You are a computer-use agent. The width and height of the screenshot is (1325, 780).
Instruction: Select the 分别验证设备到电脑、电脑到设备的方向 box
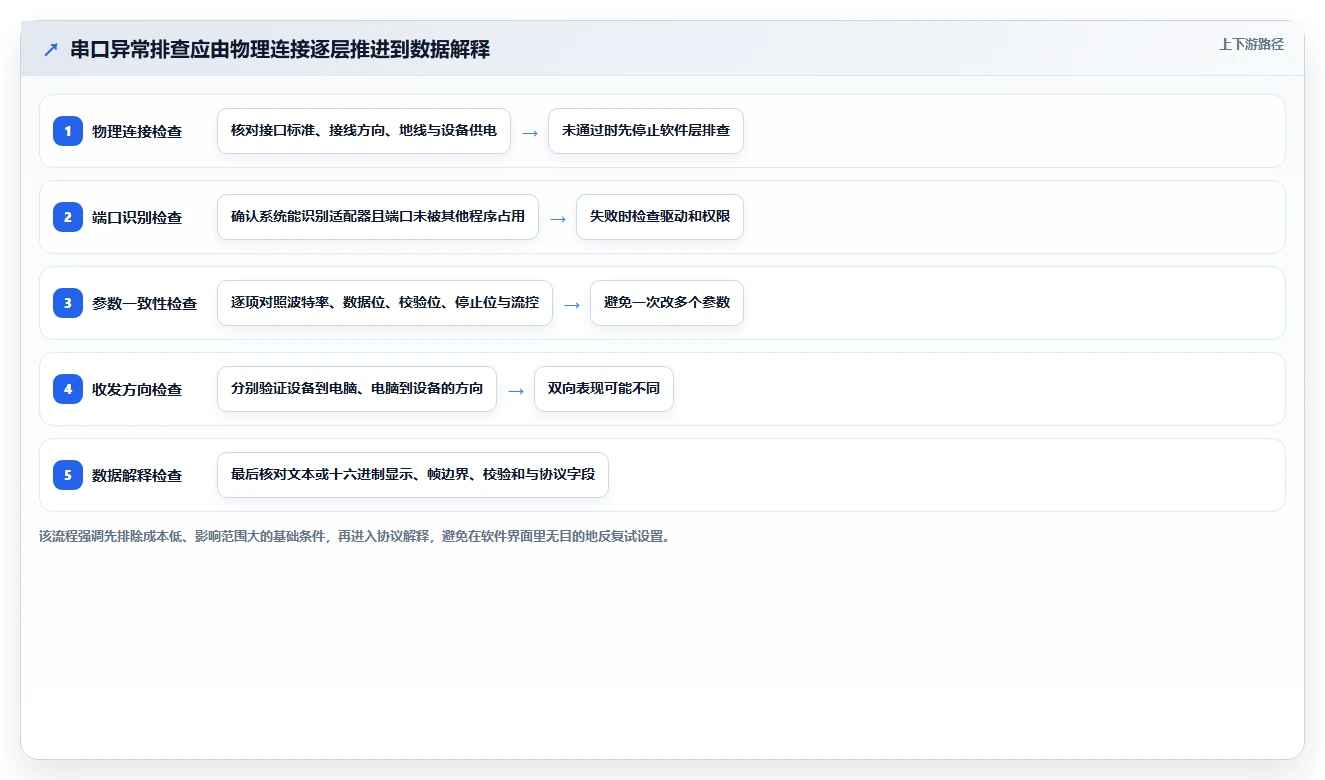(x=357, y=389)
